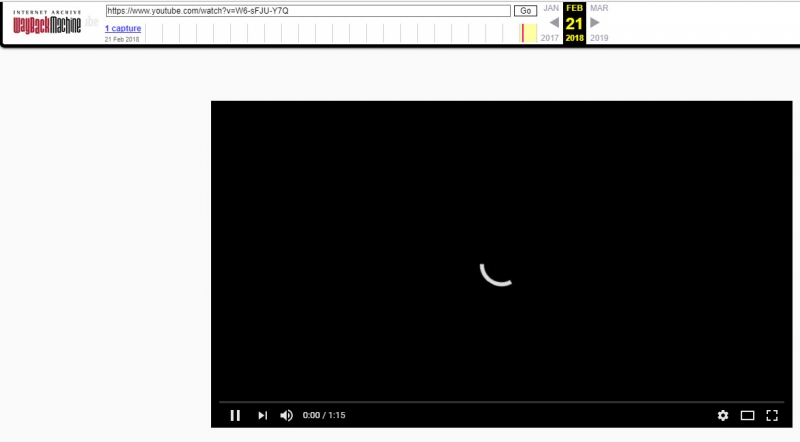Click the FEB 21 2018 date box
This screenshot has height=442, width=800.
[x=574, y=22]
